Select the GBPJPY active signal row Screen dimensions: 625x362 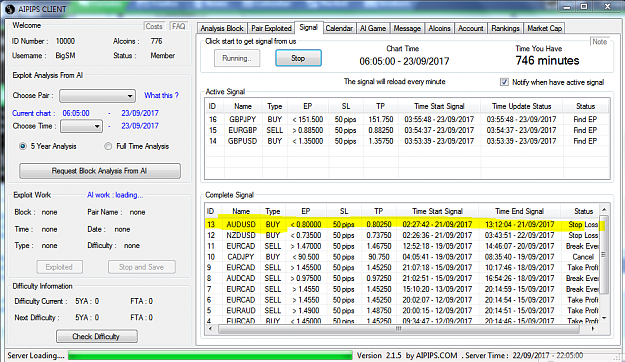coord(407,119)
